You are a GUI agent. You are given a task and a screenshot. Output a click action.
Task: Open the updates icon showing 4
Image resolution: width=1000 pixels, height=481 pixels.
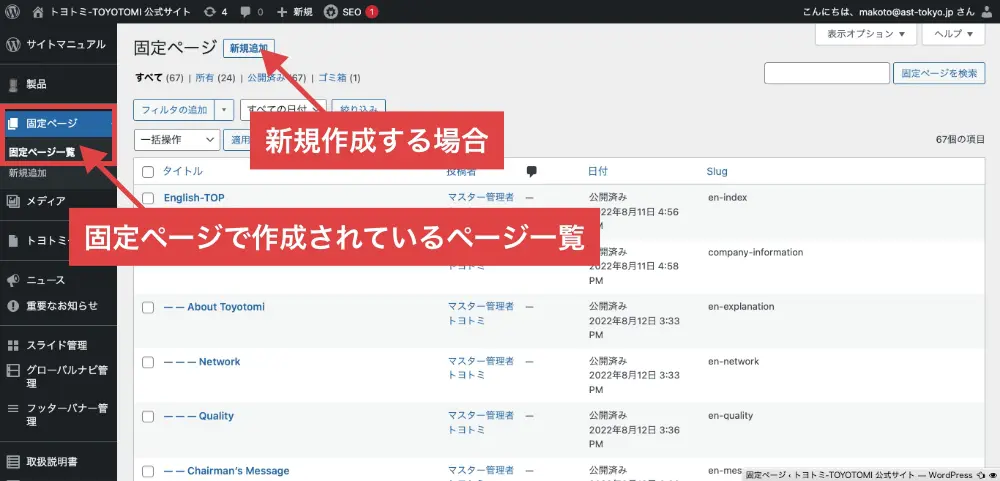(x=214, y=11)
